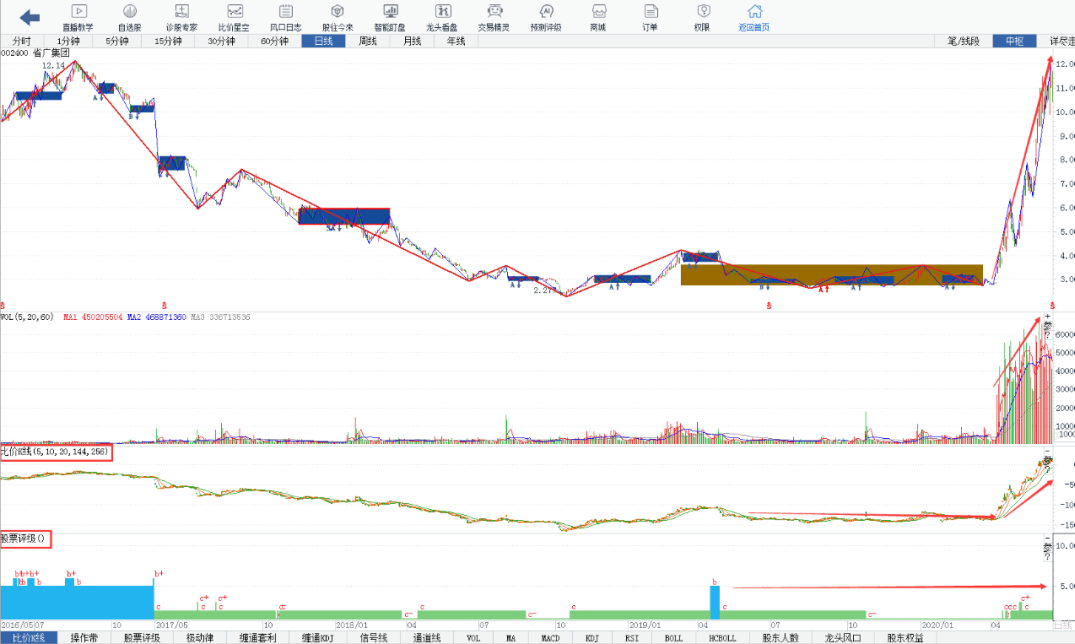Toggle the 中枢 overlay button
Viewport: 1075px width, 644px height.
[1014, 41]
